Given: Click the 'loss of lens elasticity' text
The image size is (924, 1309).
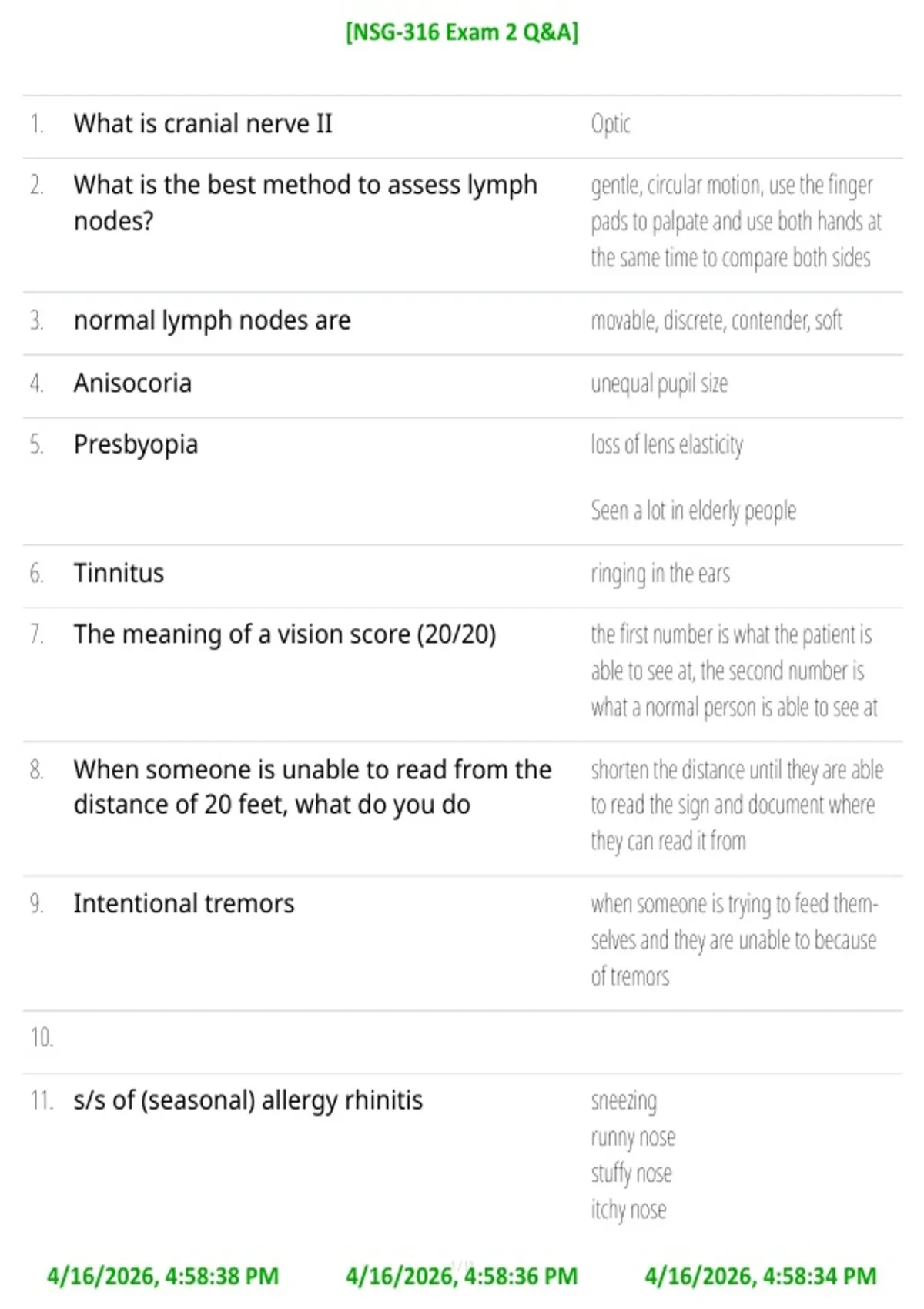Looking at the screenshot, I should coord(667,445).
